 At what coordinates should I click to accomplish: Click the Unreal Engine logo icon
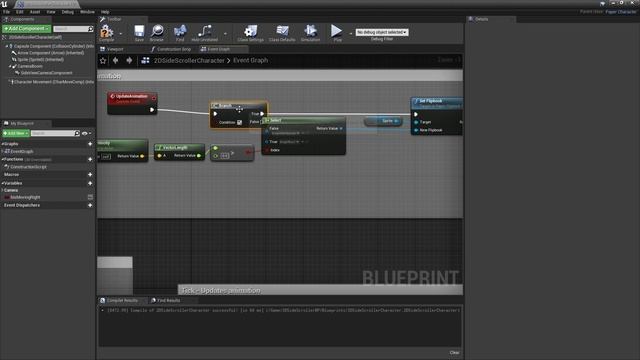coord(4,4)
